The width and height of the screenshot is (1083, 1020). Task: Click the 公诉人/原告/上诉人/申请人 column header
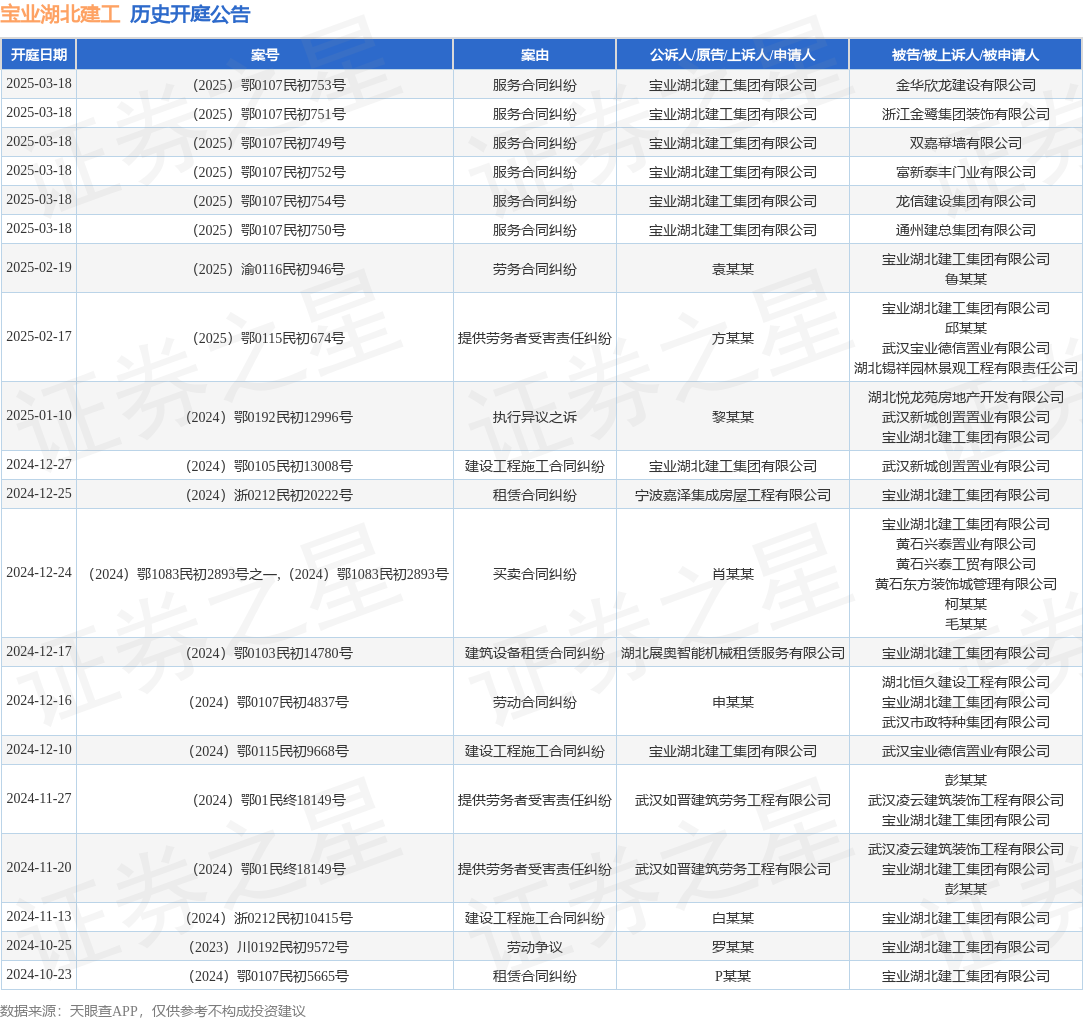pyautogui.click(x=732, y=55)
